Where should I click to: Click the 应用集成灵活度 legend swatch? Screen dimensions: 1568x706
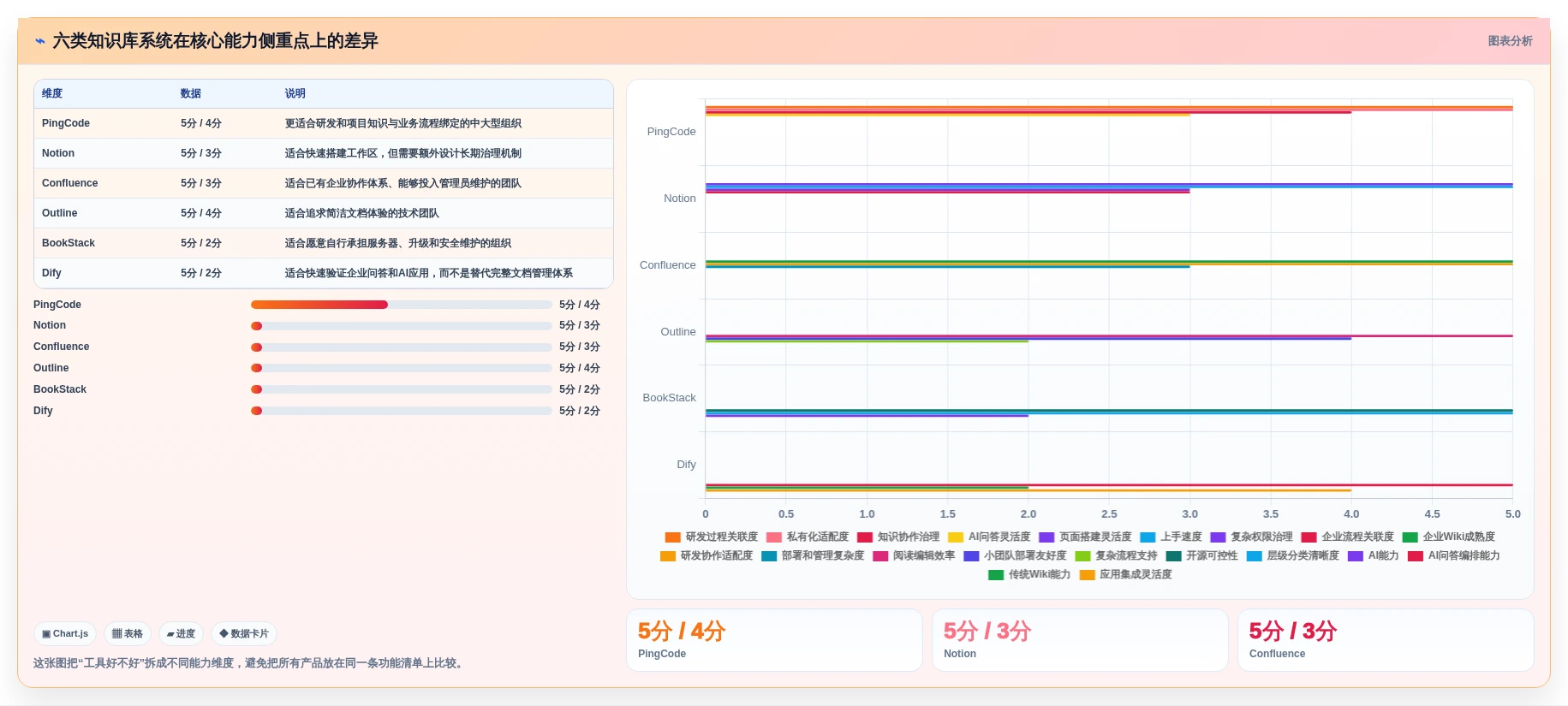[x=1088, y=575]
